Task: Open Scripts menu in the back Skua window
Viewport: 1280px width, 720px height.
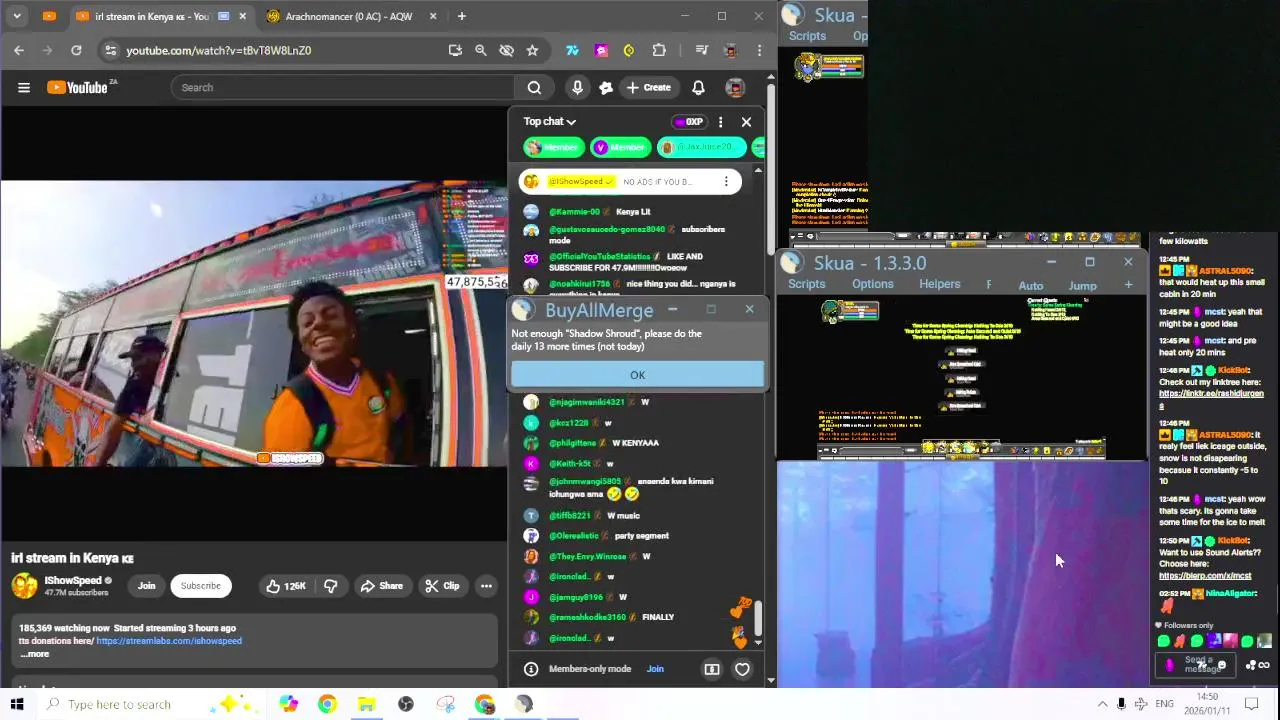Action: (x=807, y=36)
